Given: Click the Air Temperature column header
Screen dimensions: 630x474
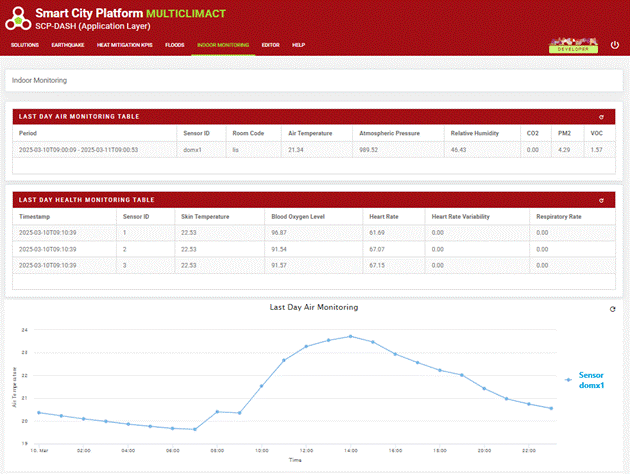Looking at the screenshot, I should [x=309, y=132].
